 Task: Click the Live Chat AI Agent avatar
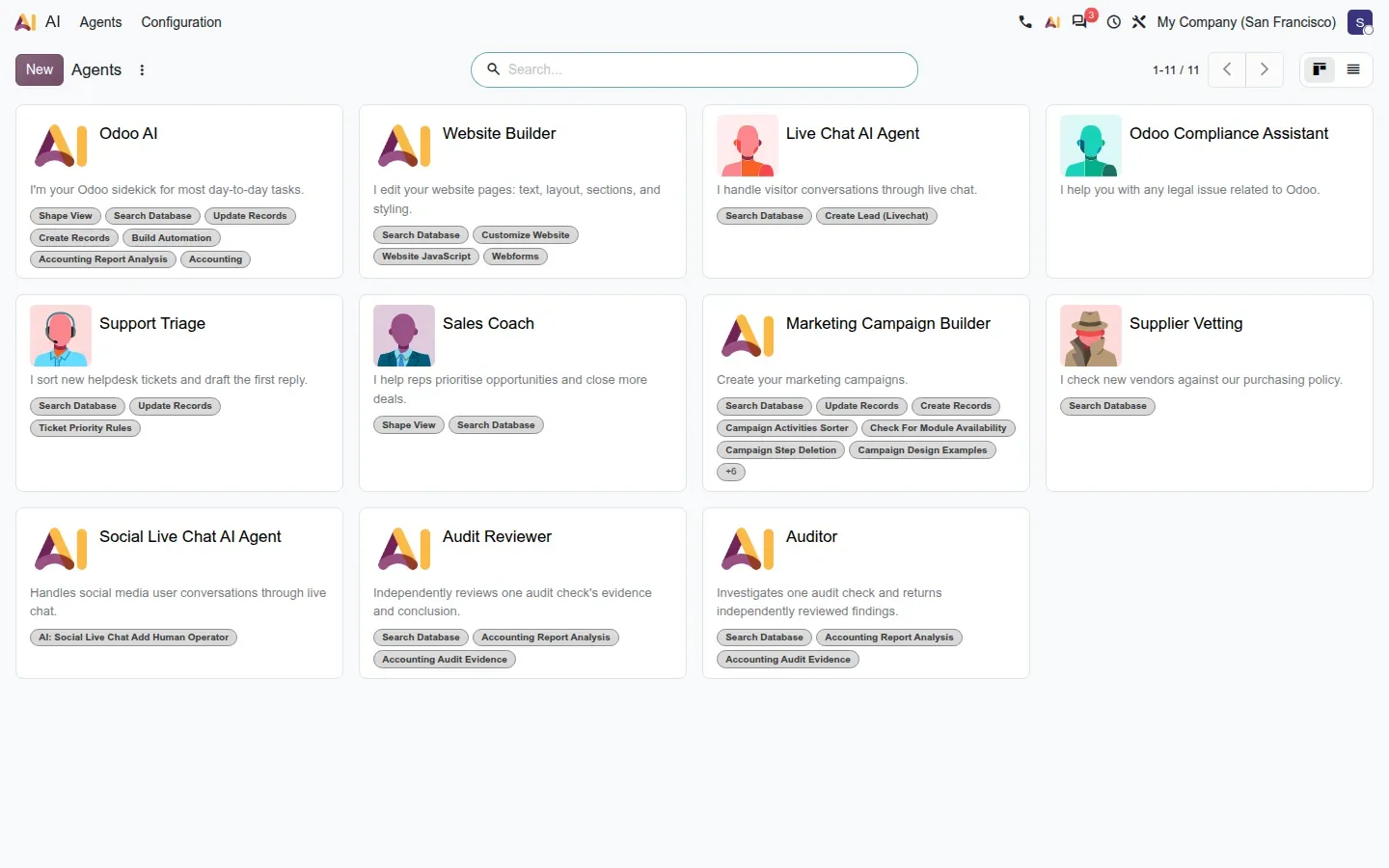point(748,146)
